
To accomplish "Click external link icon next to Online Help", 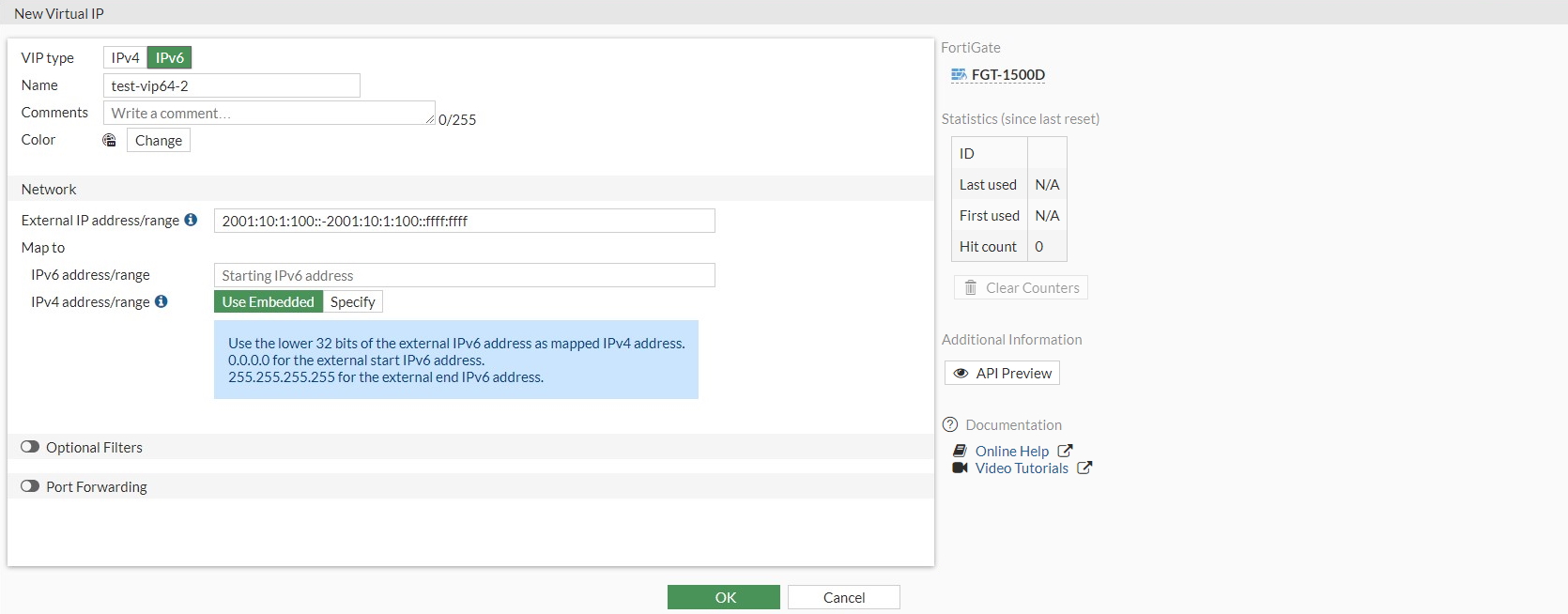I will pos(1065,451).
